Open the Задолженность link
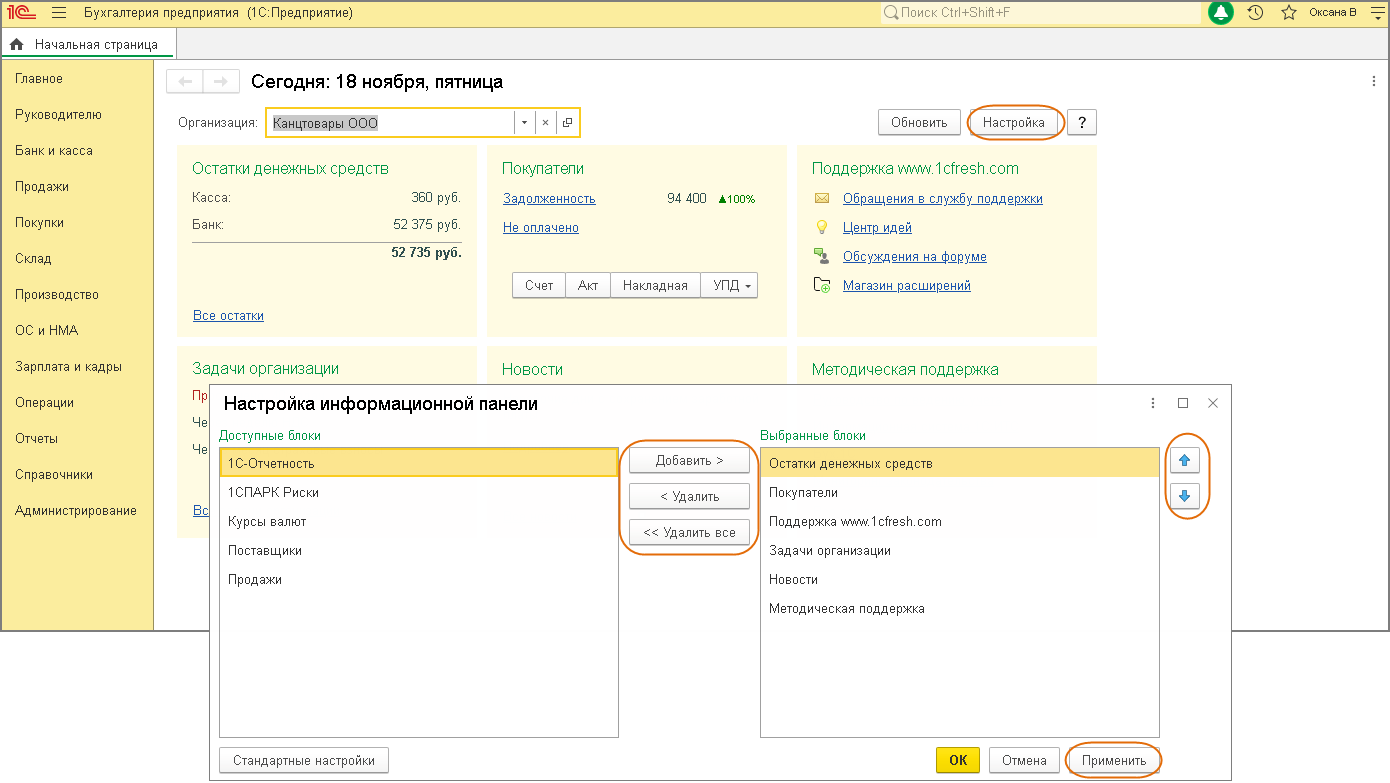This screenshot has width=1390, height=783. point(549,198)
